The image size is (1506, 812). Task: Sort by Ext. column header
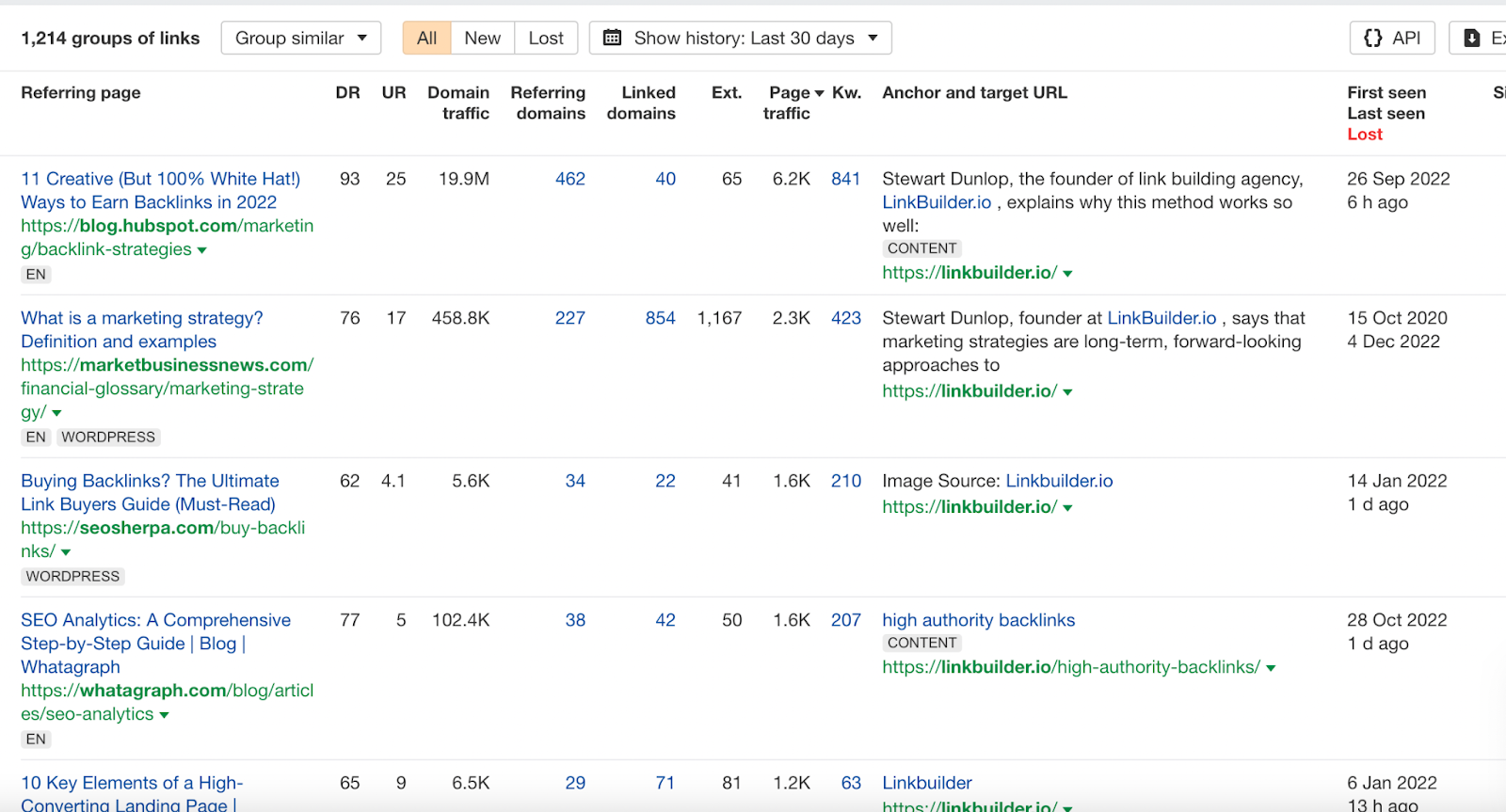pos(727,92)
